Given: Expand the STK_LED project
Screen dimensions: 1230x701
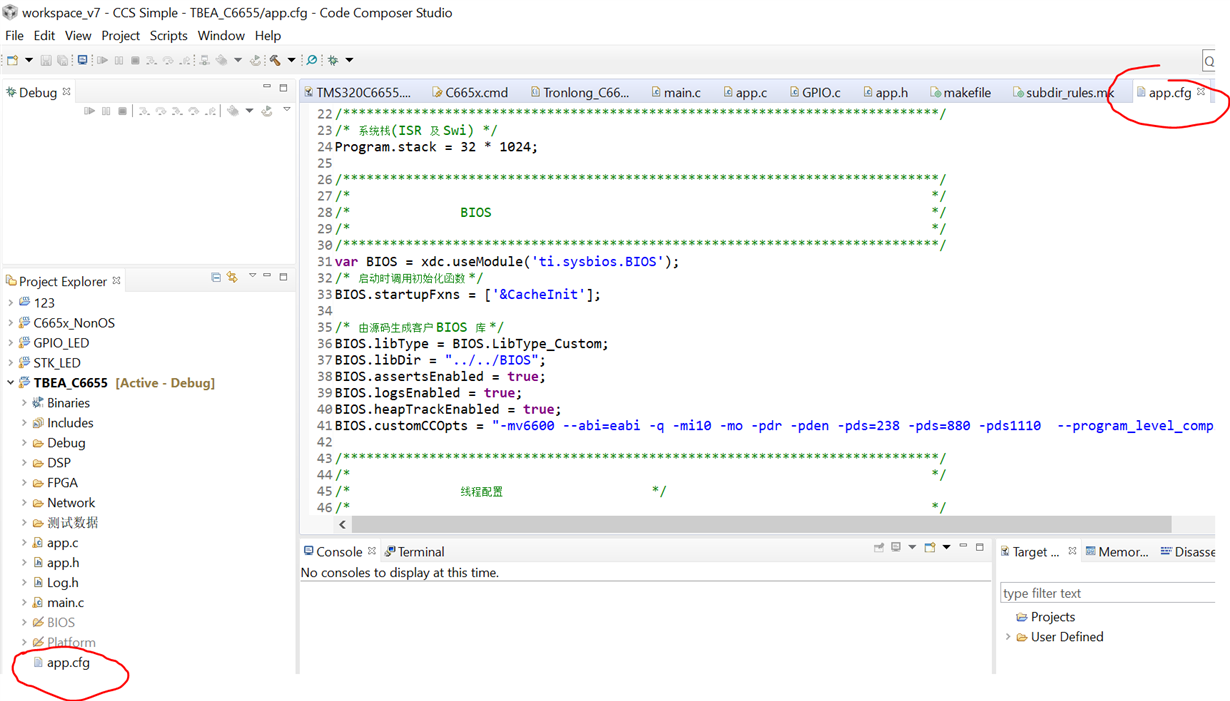Looking at the screenshot, I should tap(11, 362).
